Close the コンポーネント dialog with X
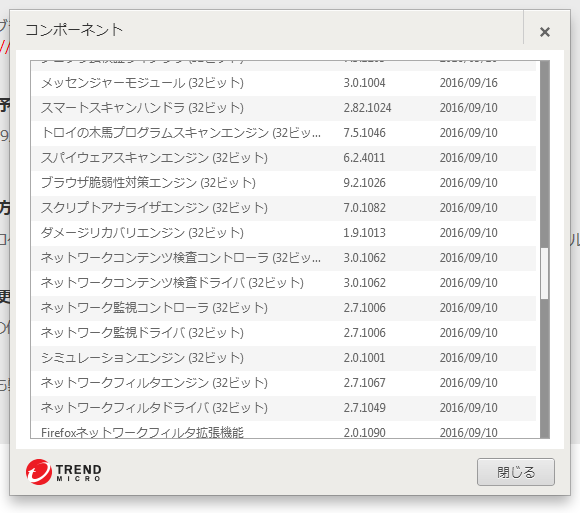580x513 pixels. (x=544, y=32)
